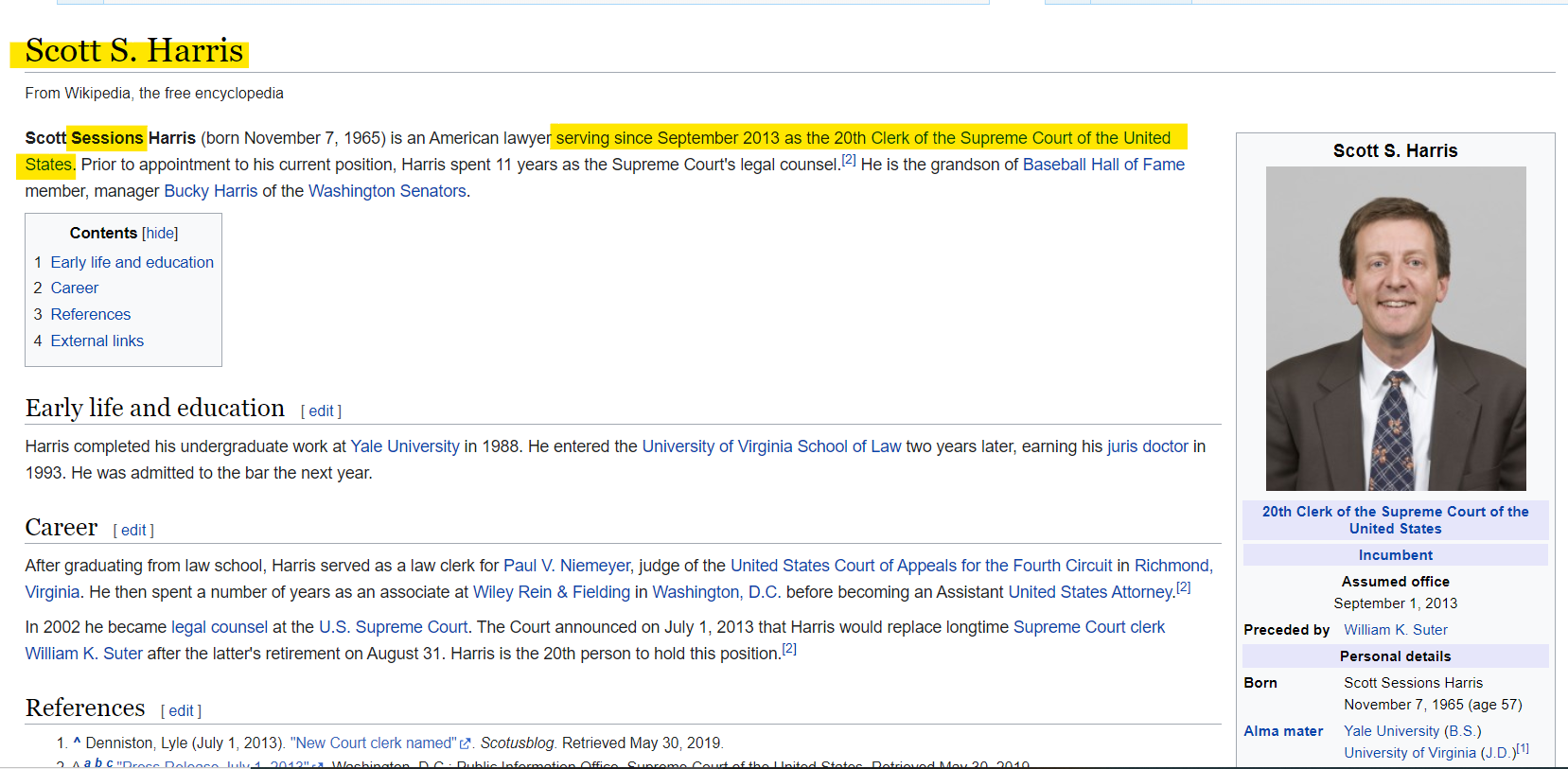Open the Bucky Harris article

click(211, 191)
